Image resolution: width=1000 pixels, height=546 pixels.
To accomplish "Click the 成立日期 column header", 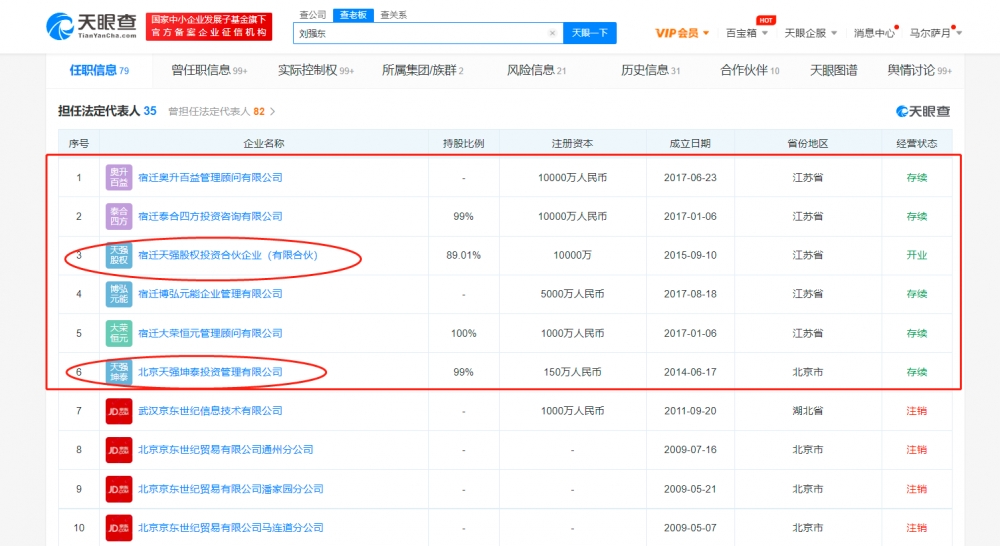I will click(690, 144).
